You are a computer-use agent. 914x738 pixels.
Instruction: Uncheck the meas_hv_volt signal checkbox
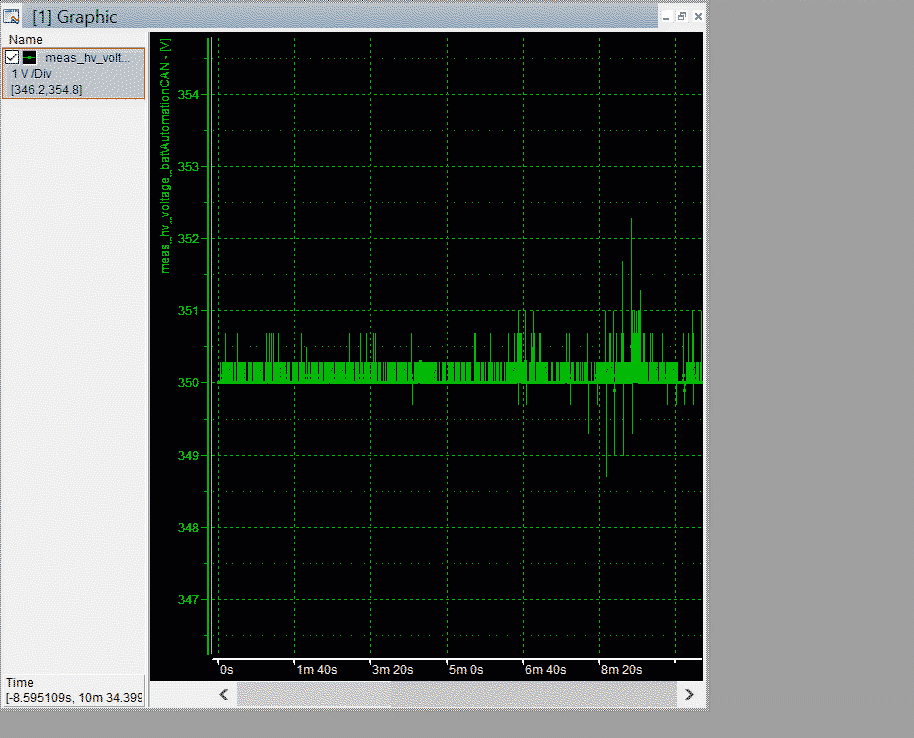tap(12, 58)
